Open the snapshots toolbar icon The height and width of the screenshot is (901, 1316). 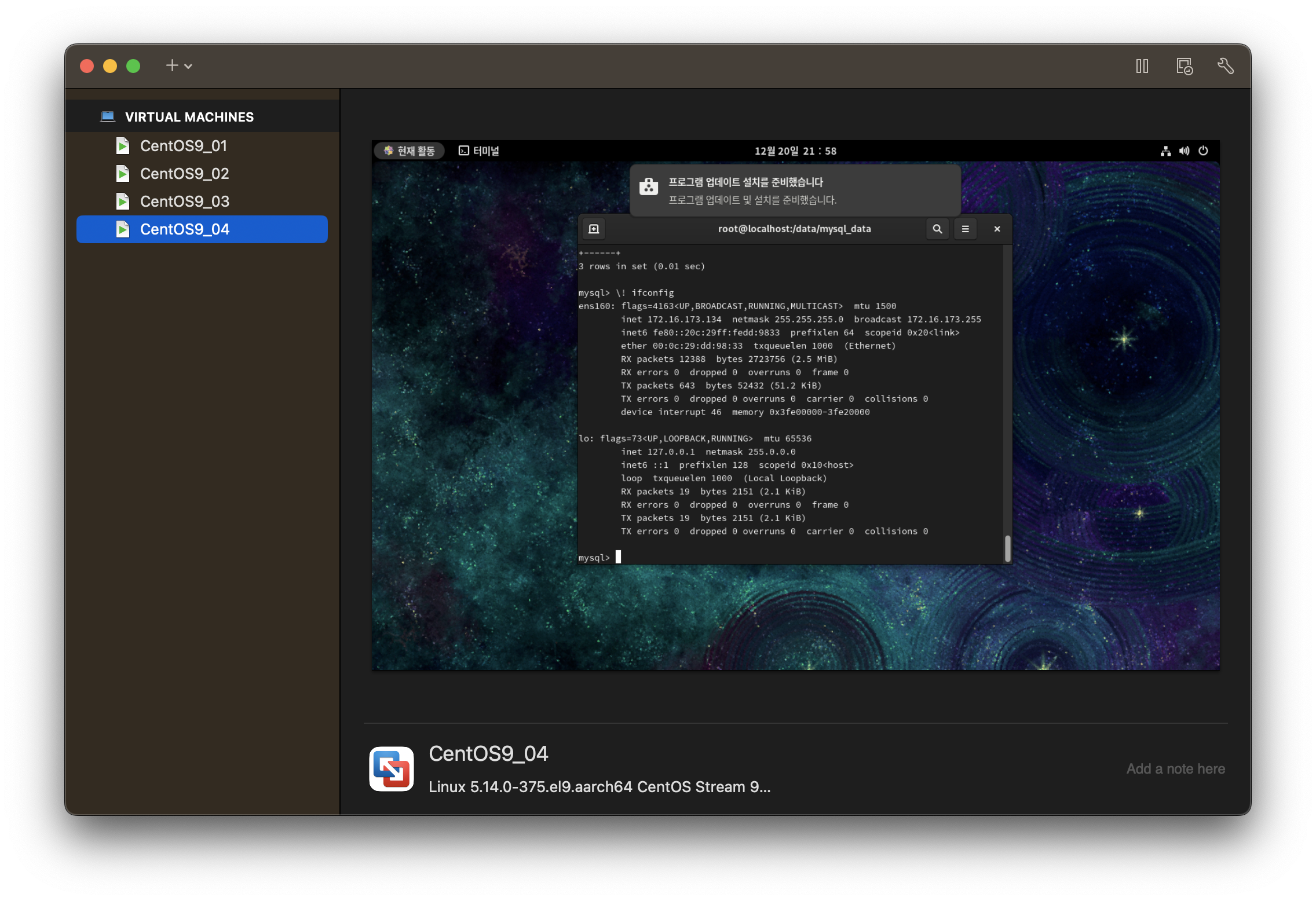(x=1184, y=66)
